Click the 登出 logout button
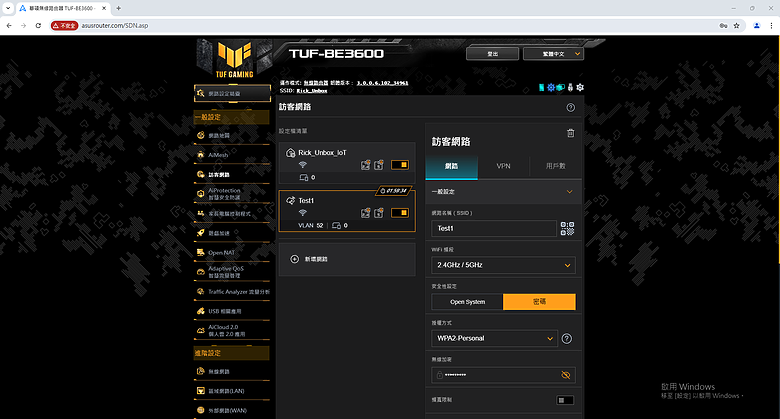This screenshot has height=419, width=780. click(492, 54)
